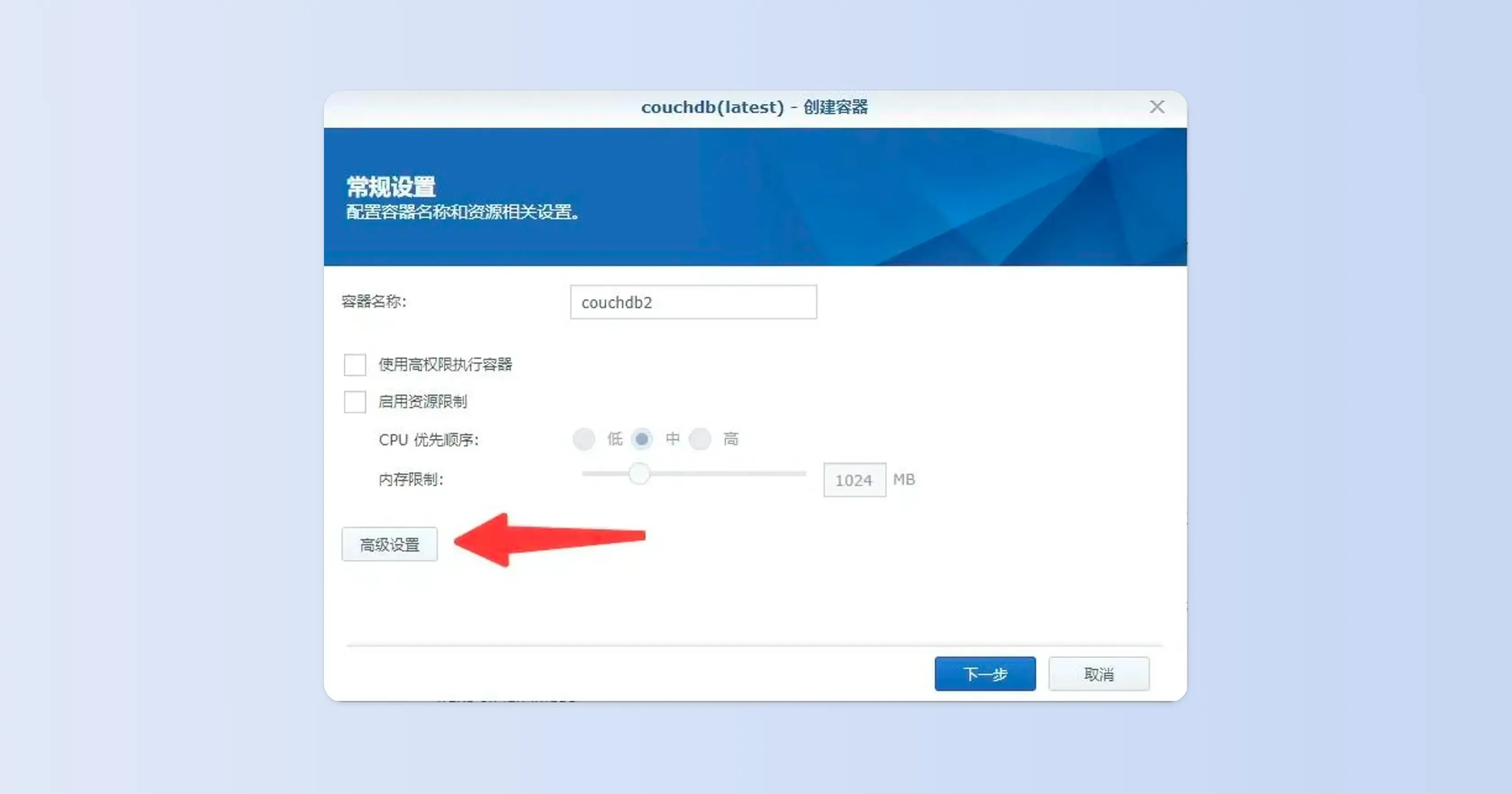Image resolution: width=1512 pixels, height=794 pixels.
Task: Click the 容器名称 label
Action: (374, 302)
